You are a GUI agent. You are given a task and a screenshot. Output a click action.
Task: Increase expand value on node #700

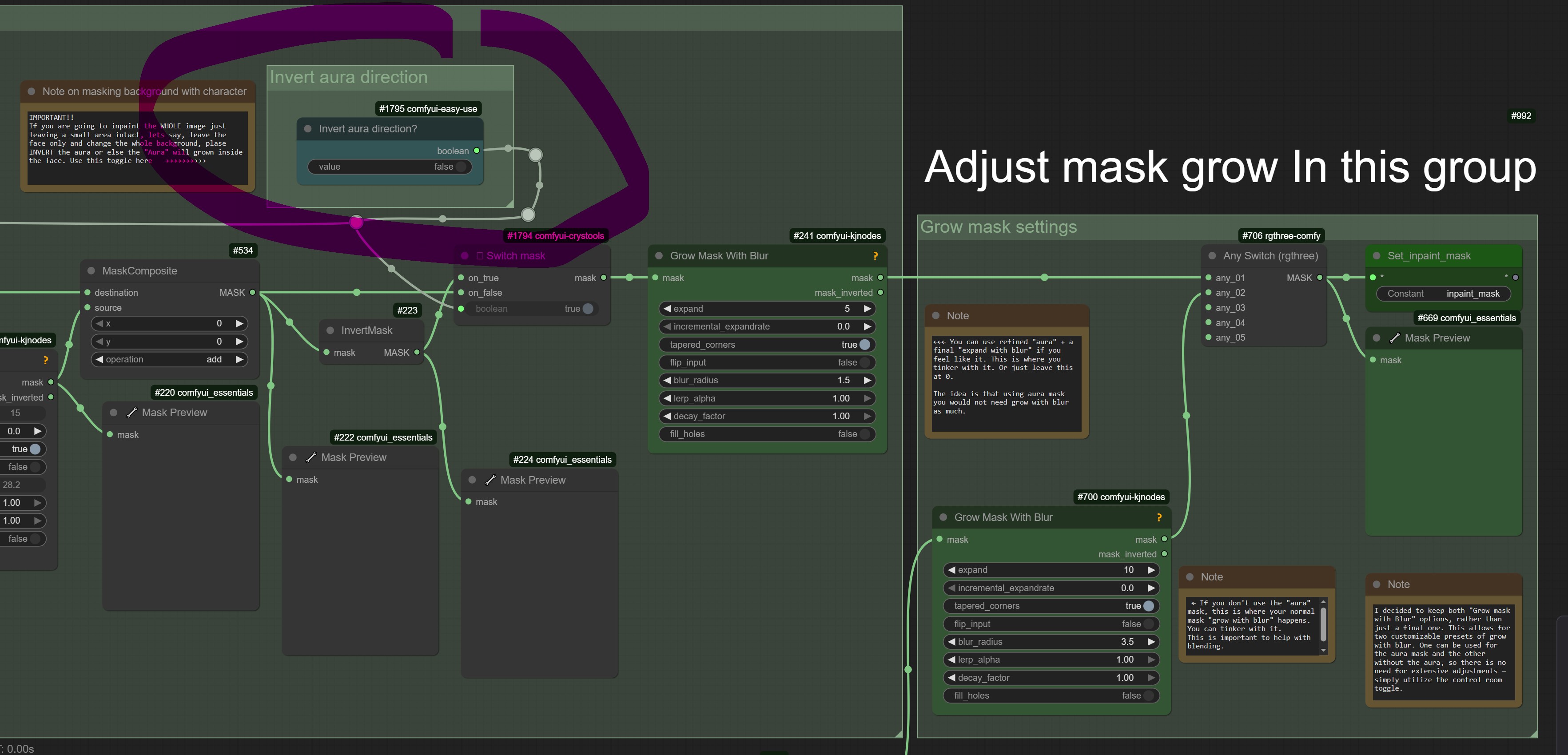tap(1151, 571)
